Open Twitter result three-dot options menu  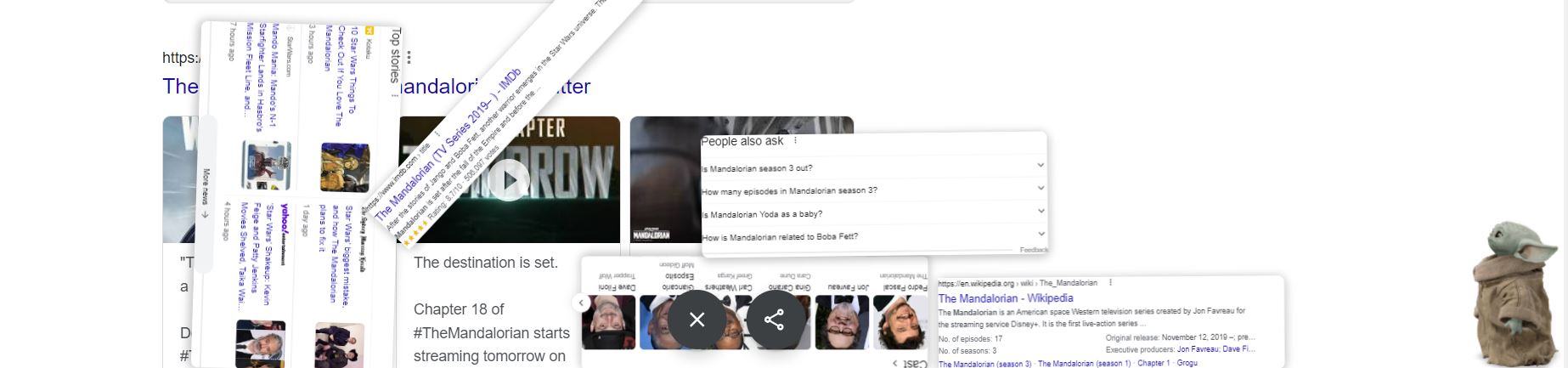[409, 58]
